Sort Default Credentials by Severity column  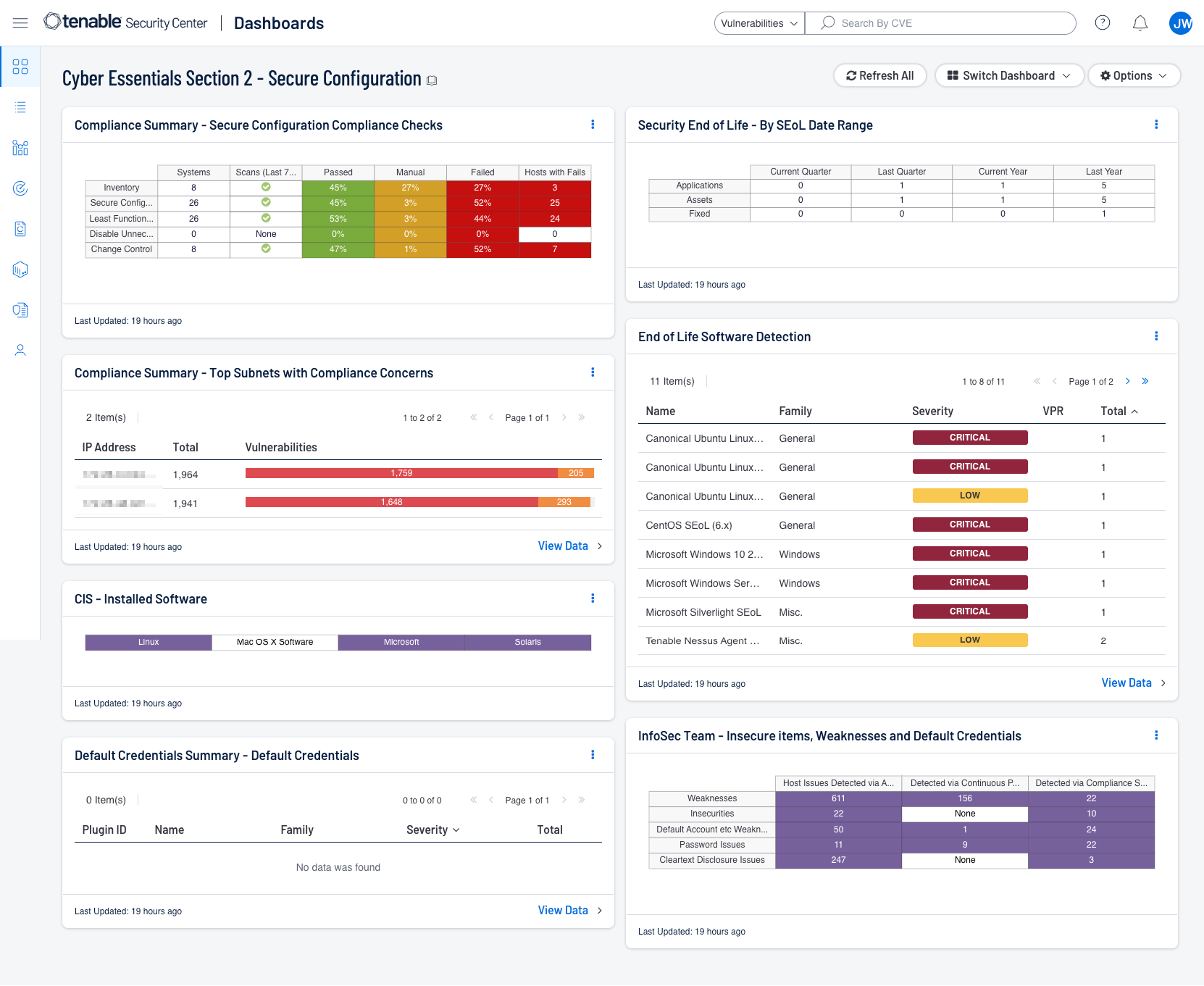[432, 830]
